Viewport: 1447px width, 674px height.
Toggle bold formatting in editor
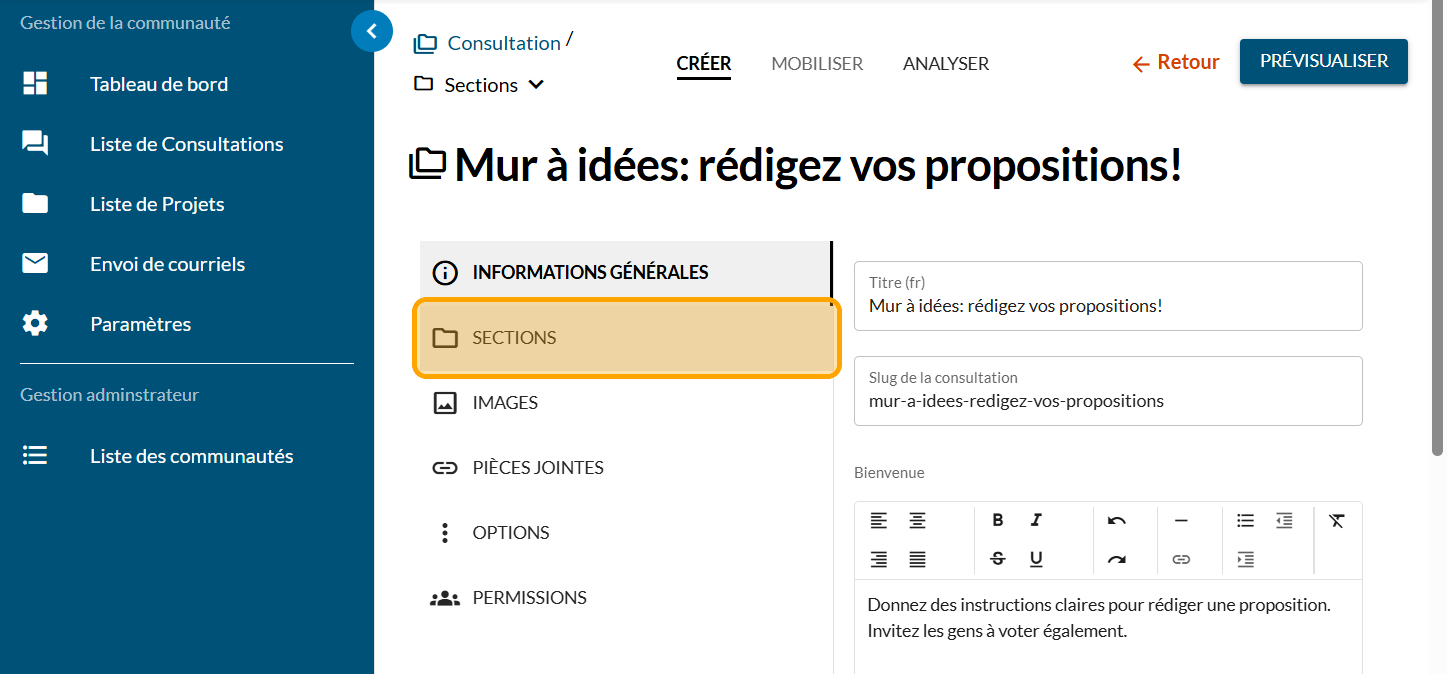coord(997,520)
